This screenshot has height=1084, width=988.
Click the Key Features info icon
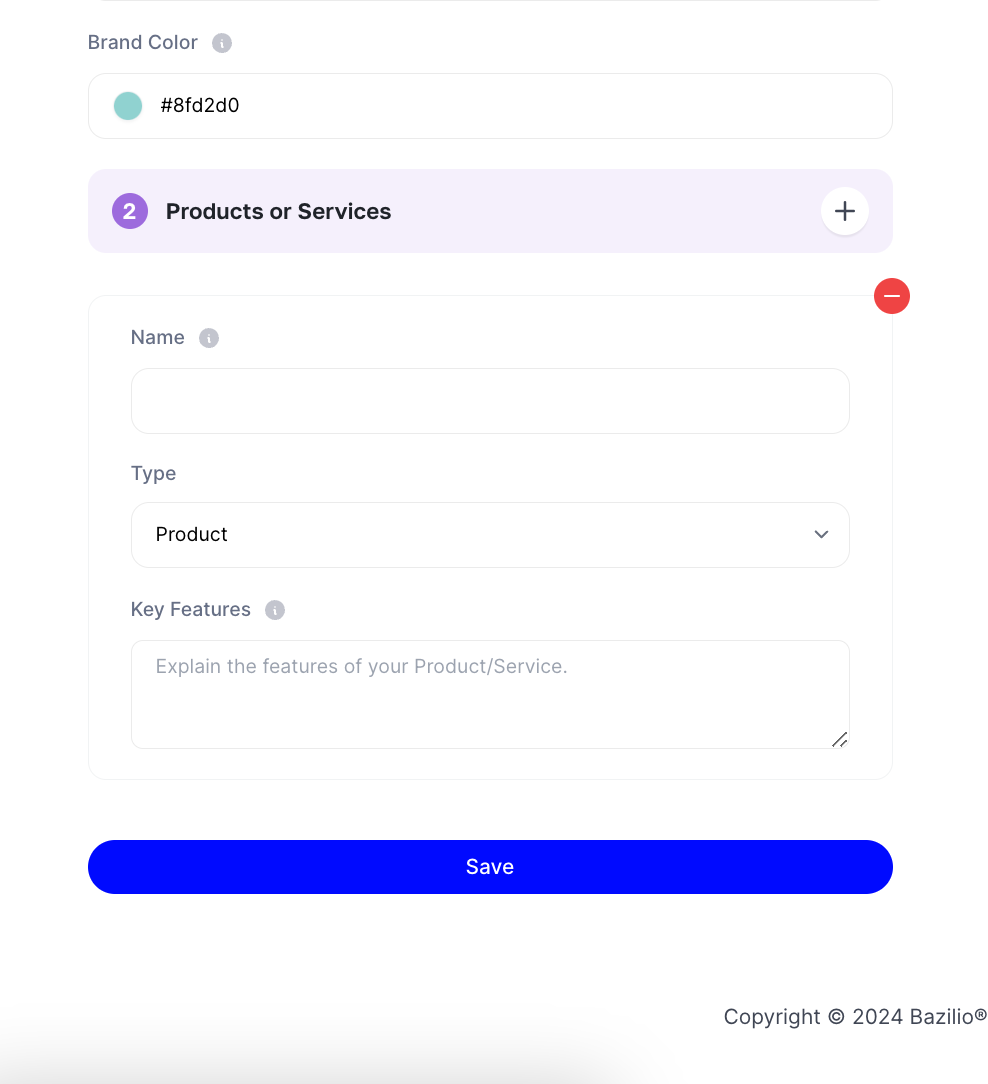(275, 610)
